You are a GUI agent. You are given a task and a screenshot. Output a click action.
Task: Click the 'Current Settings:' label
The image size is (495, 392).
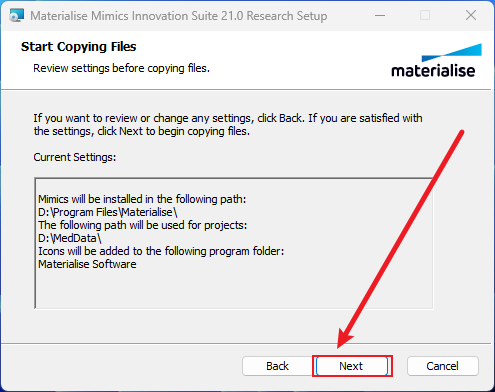tap(75, 157)
